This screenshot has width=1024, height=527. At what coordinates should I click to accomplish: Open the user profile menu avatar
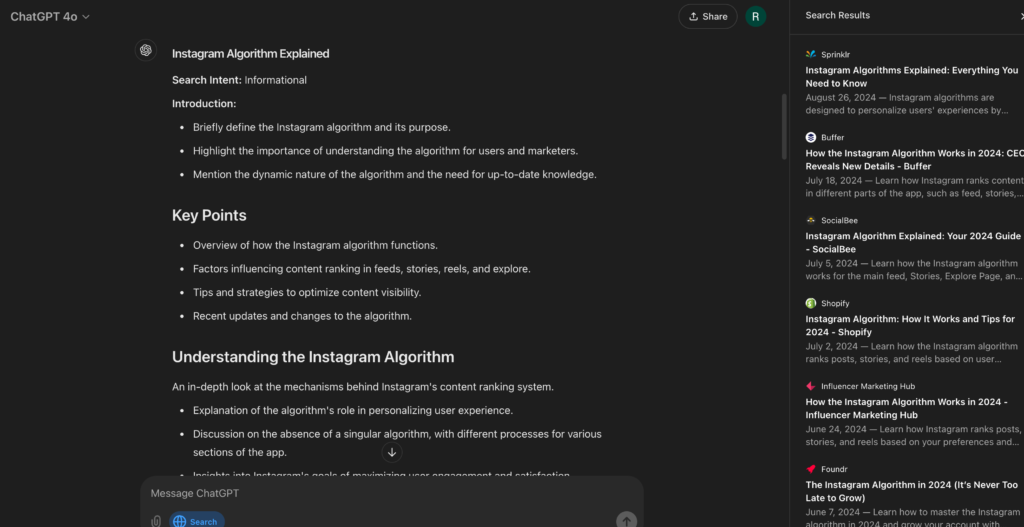757,16
